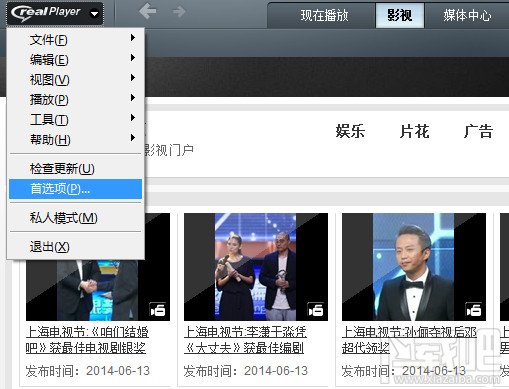Toggle 私人模式(M) in the menu
The image size is (509, 389).
(76, 218)
